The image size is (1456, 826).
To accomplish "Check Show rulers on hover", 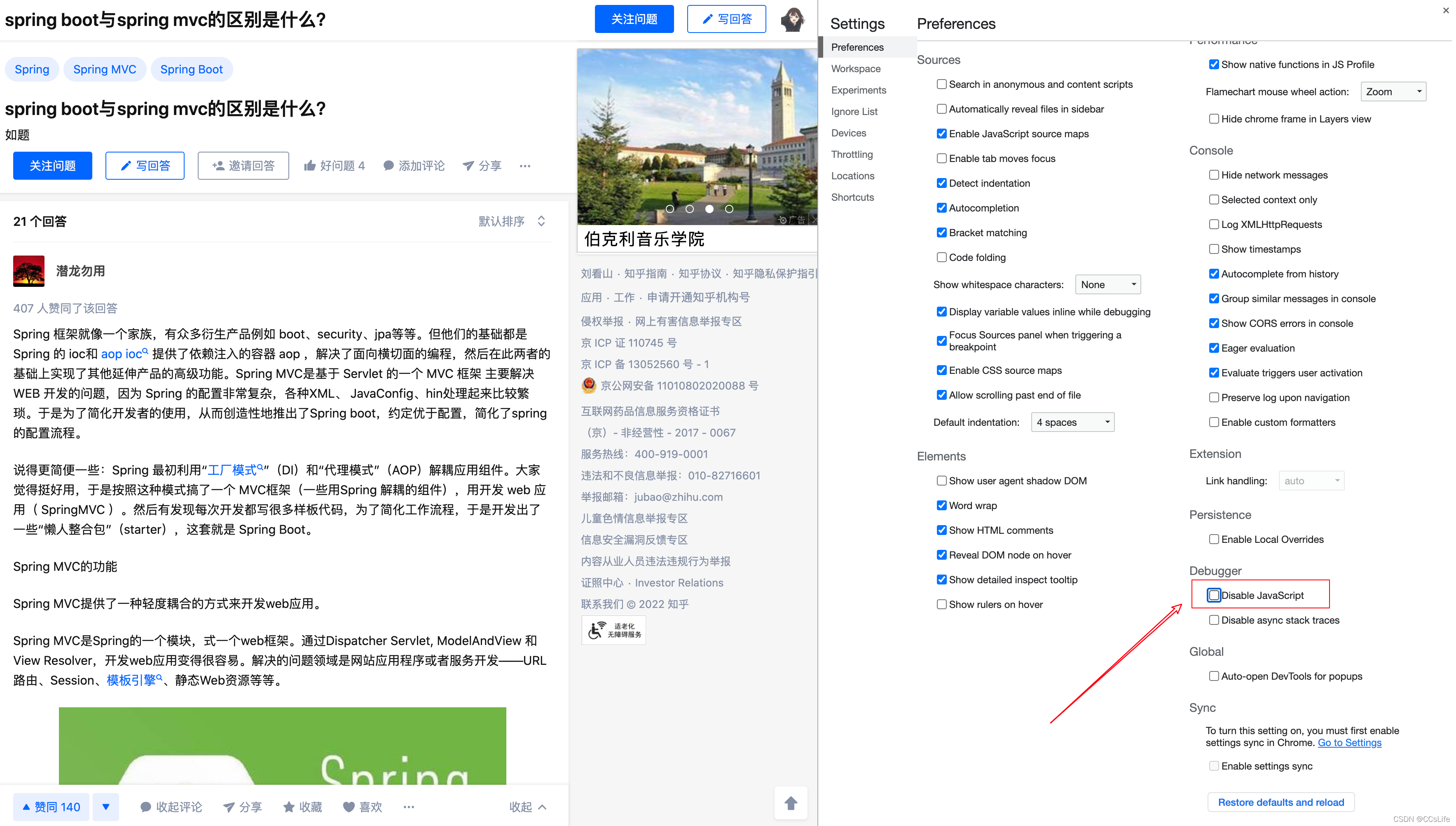I will tap(942, 605).
